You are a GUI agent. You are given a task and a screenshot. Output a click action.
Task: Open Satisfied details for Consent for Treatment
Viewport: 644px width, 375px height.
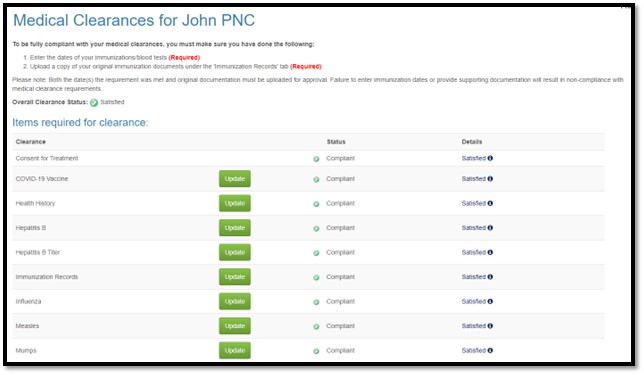click(x=474, y=158)
